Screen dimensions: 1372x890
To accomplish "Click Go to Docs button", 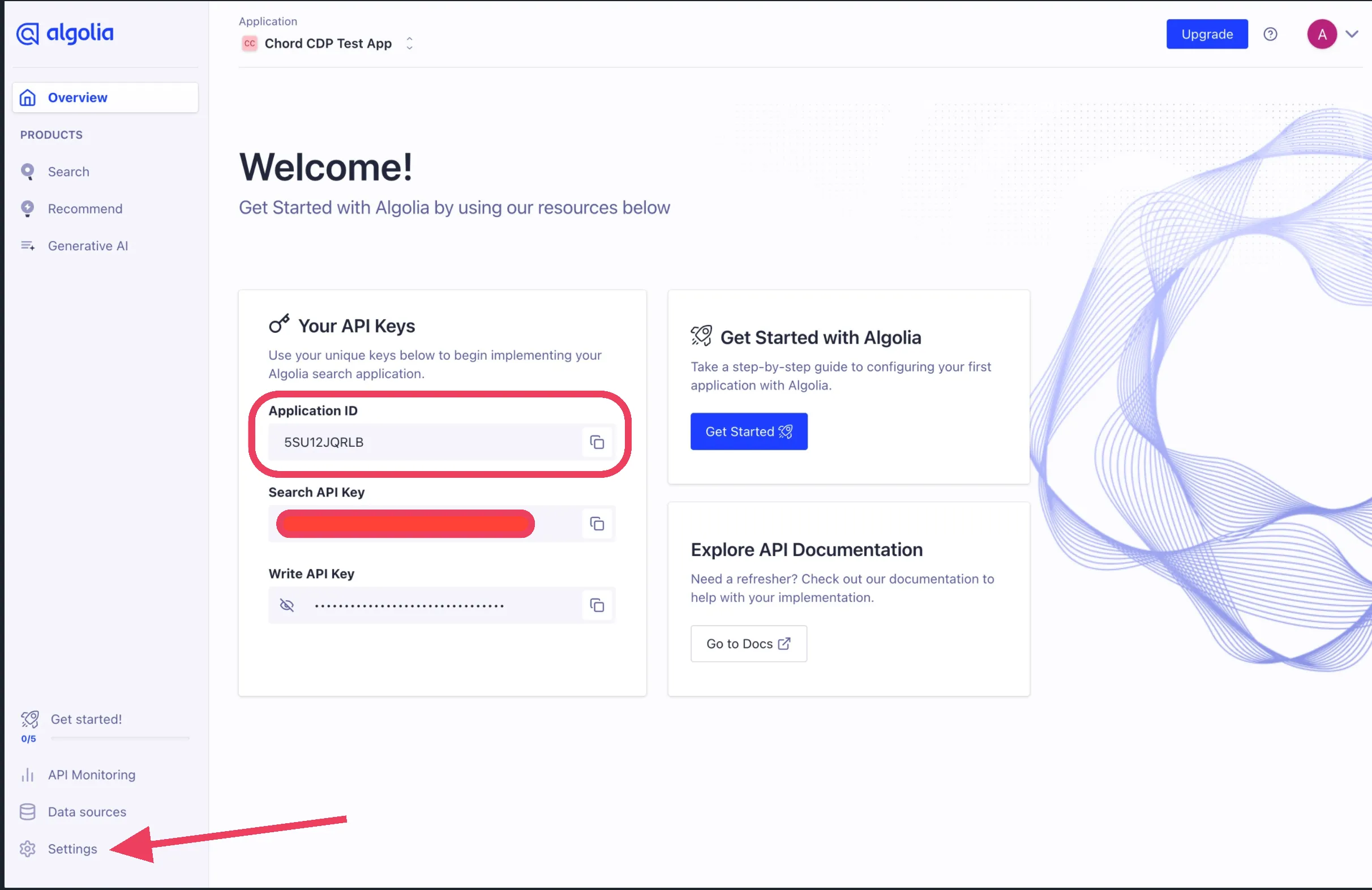I will (x=749, y=644).
